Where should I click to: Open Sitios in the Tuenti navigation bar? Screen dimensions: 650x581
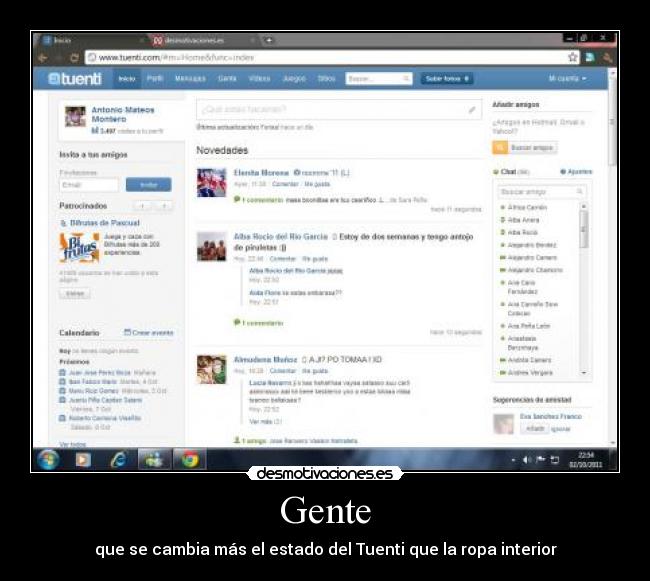click(326, 78)
